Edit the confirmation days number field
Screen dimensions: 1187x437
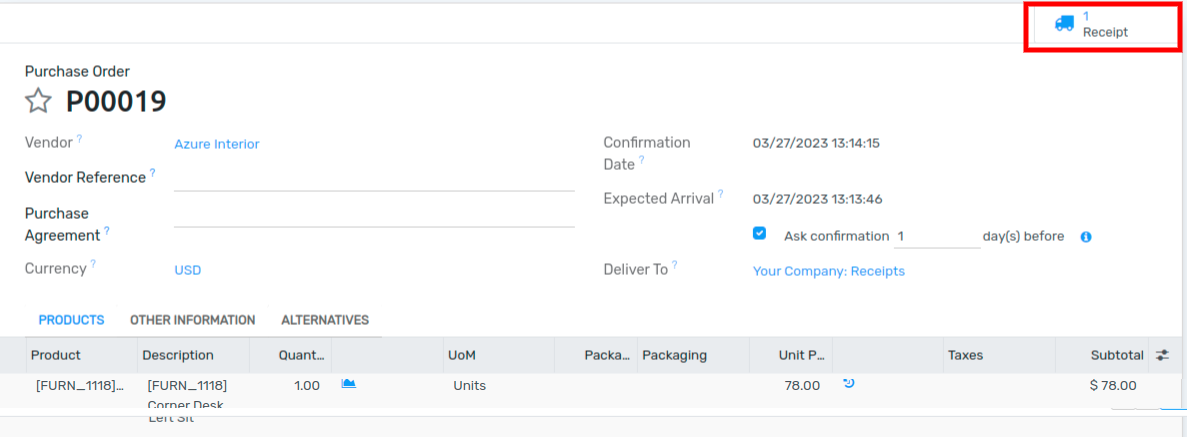pos(937,236)
